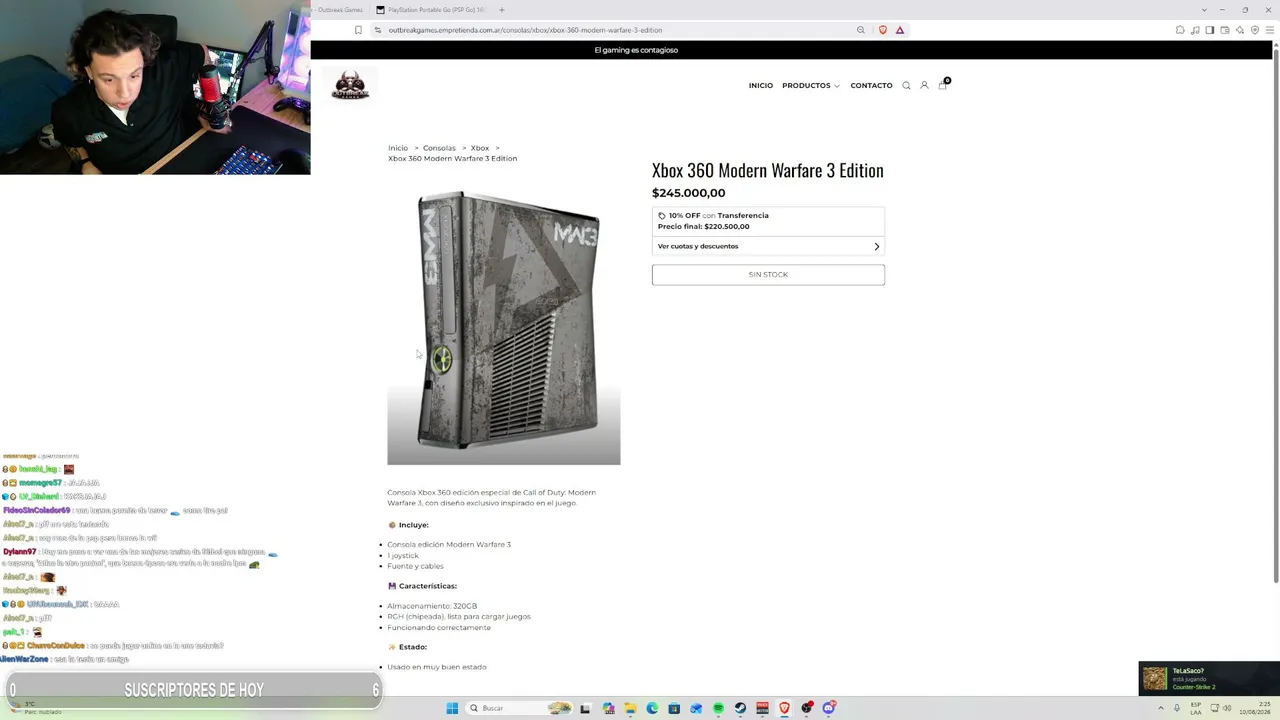Click the product title Xbox 360 Modern Warfare 3 Edition

click(x=768, y=170)
